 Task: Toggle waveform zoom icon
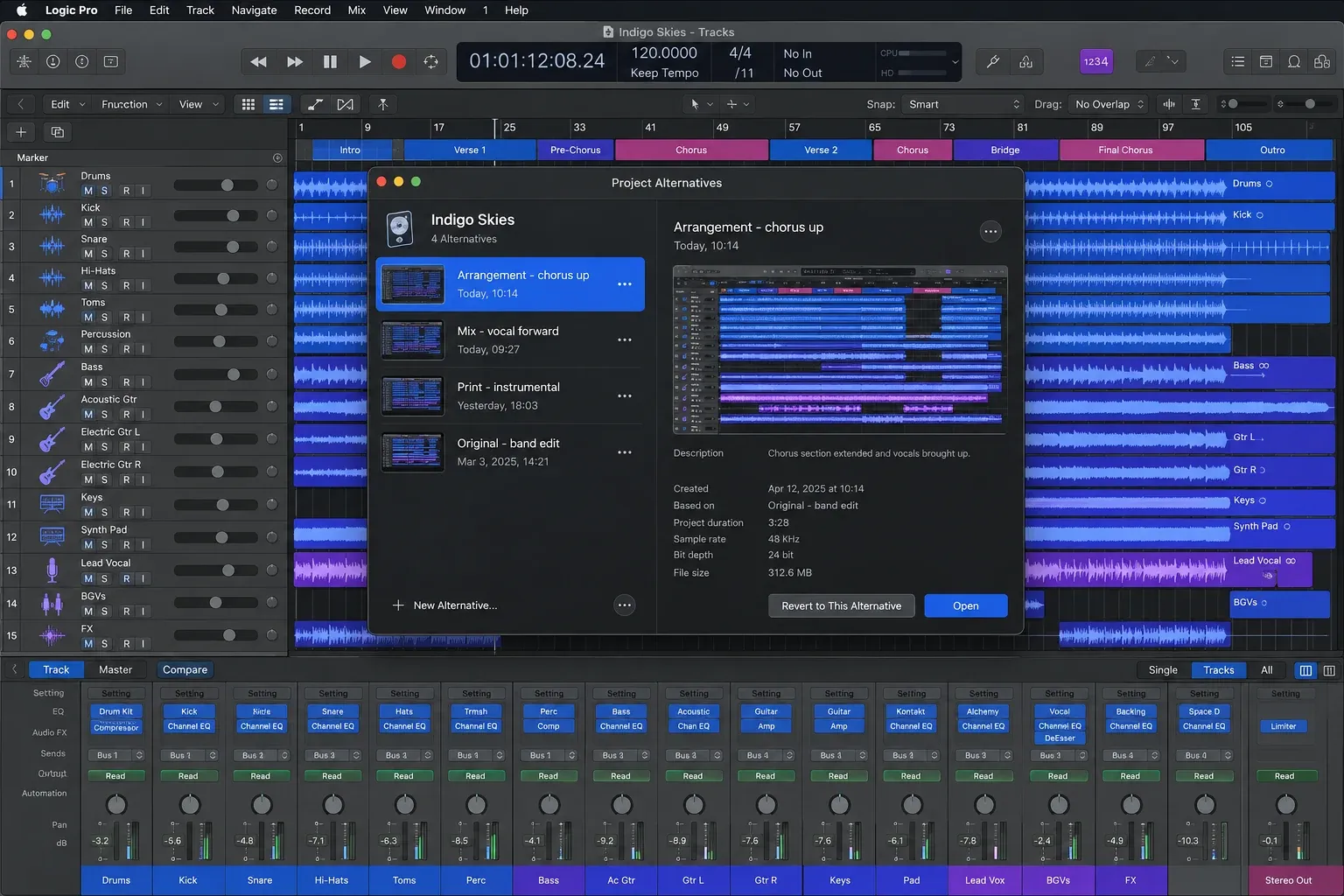[x=1168, y=104]
